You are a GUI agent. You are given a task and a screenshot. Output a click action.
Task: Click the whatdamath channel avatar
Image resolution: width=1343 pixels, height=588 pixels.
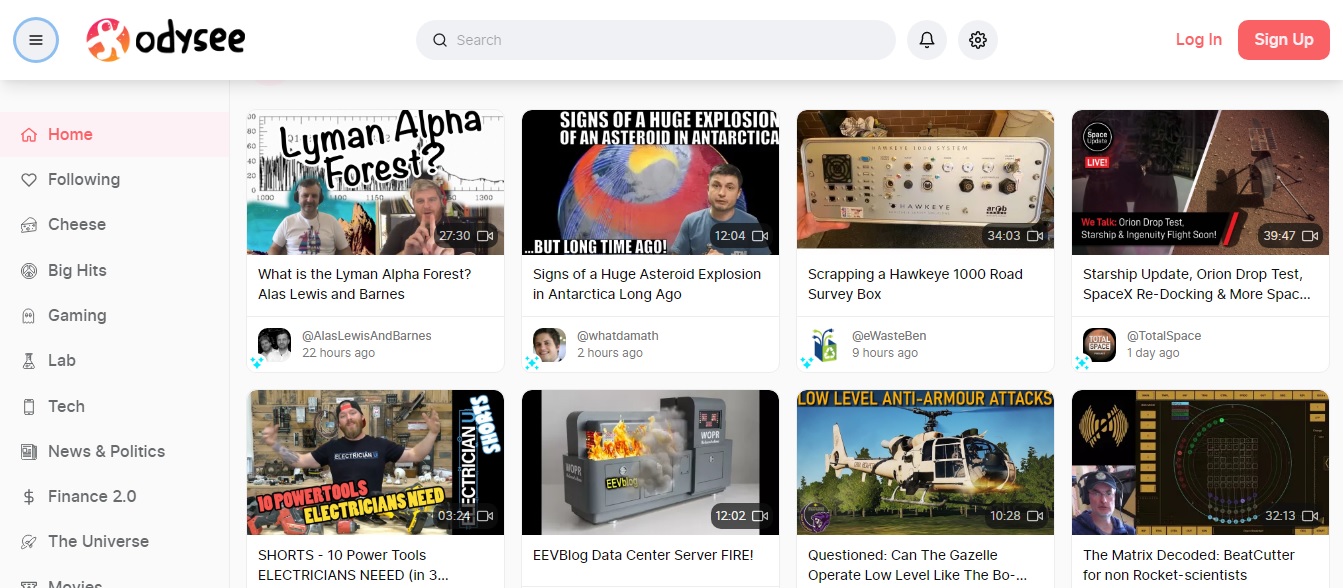click(x=550, y=344)
